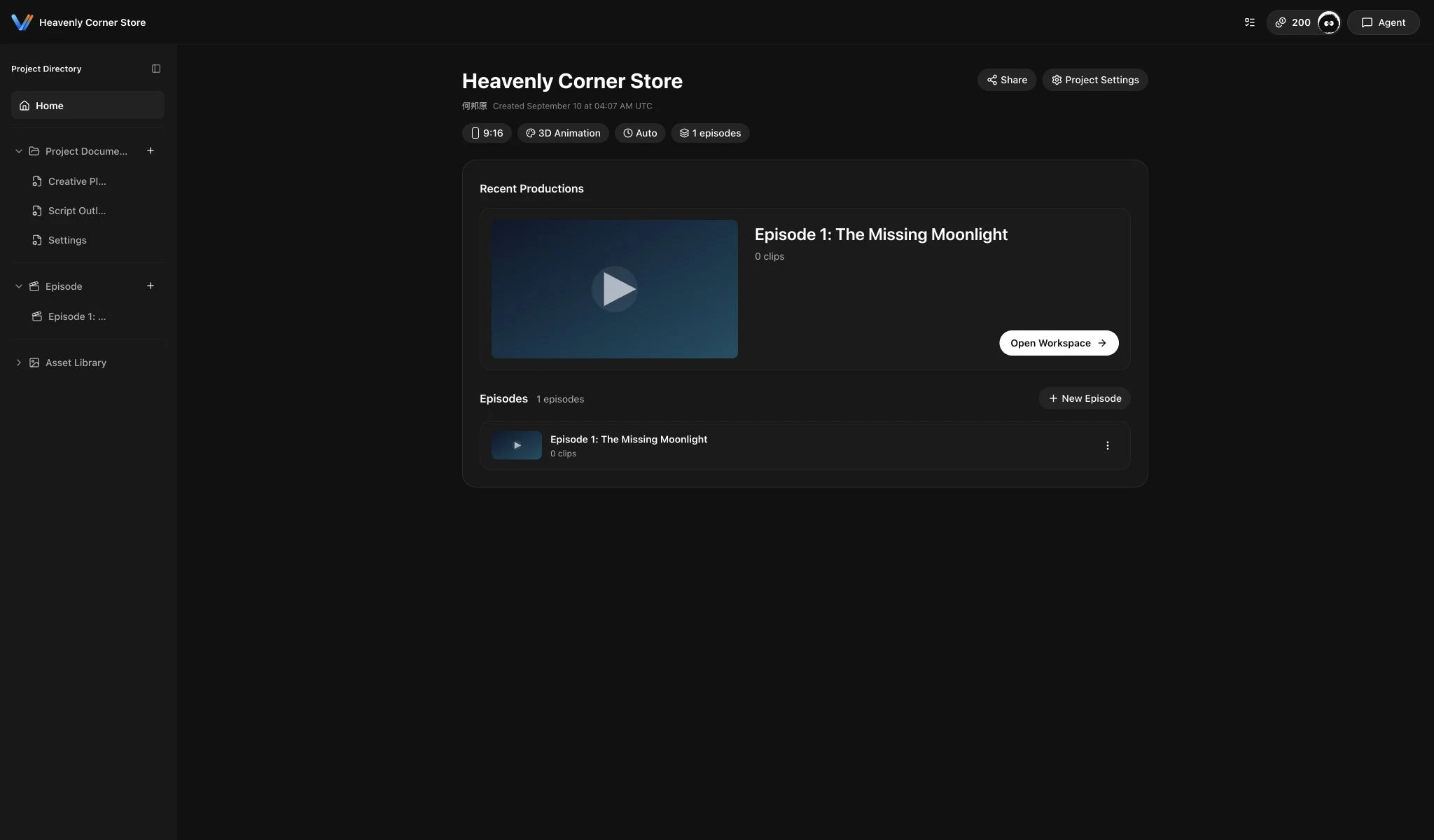Click Open Workspace button
The height and width of the screenshot is (840, 1434).
(x=1059, y=343)
